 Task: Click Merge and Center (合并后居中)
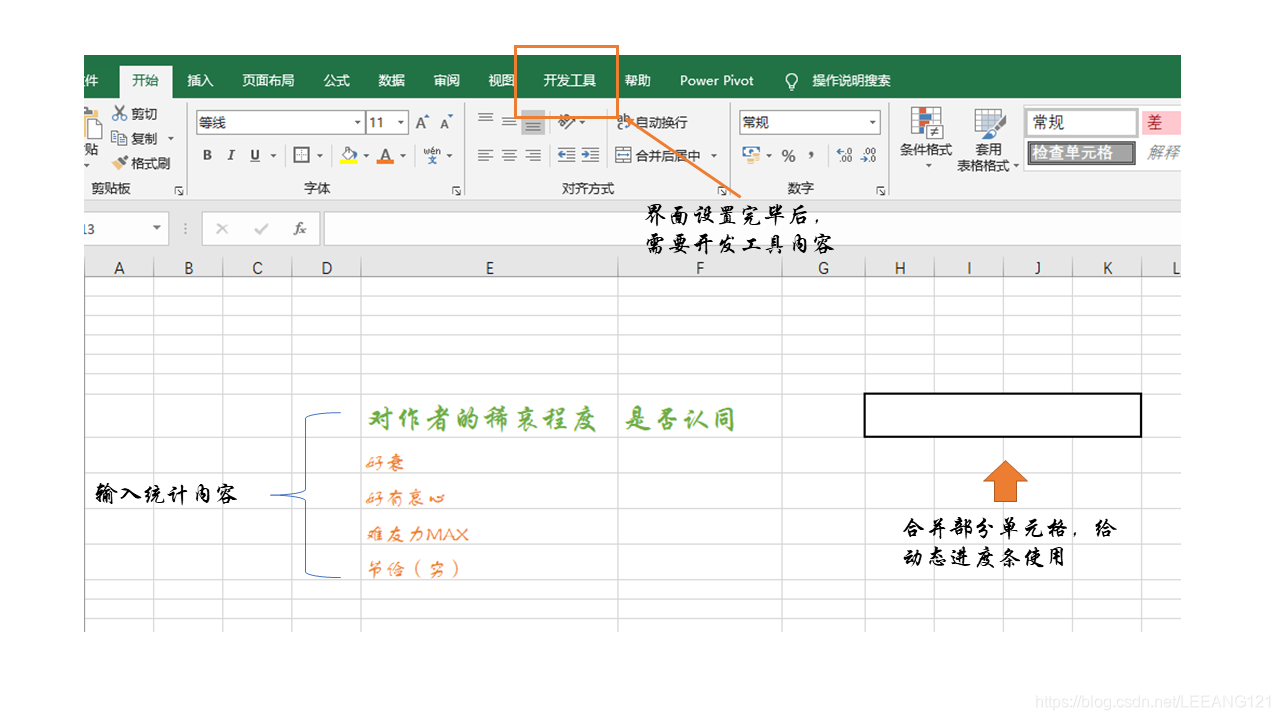coord(659,155)
